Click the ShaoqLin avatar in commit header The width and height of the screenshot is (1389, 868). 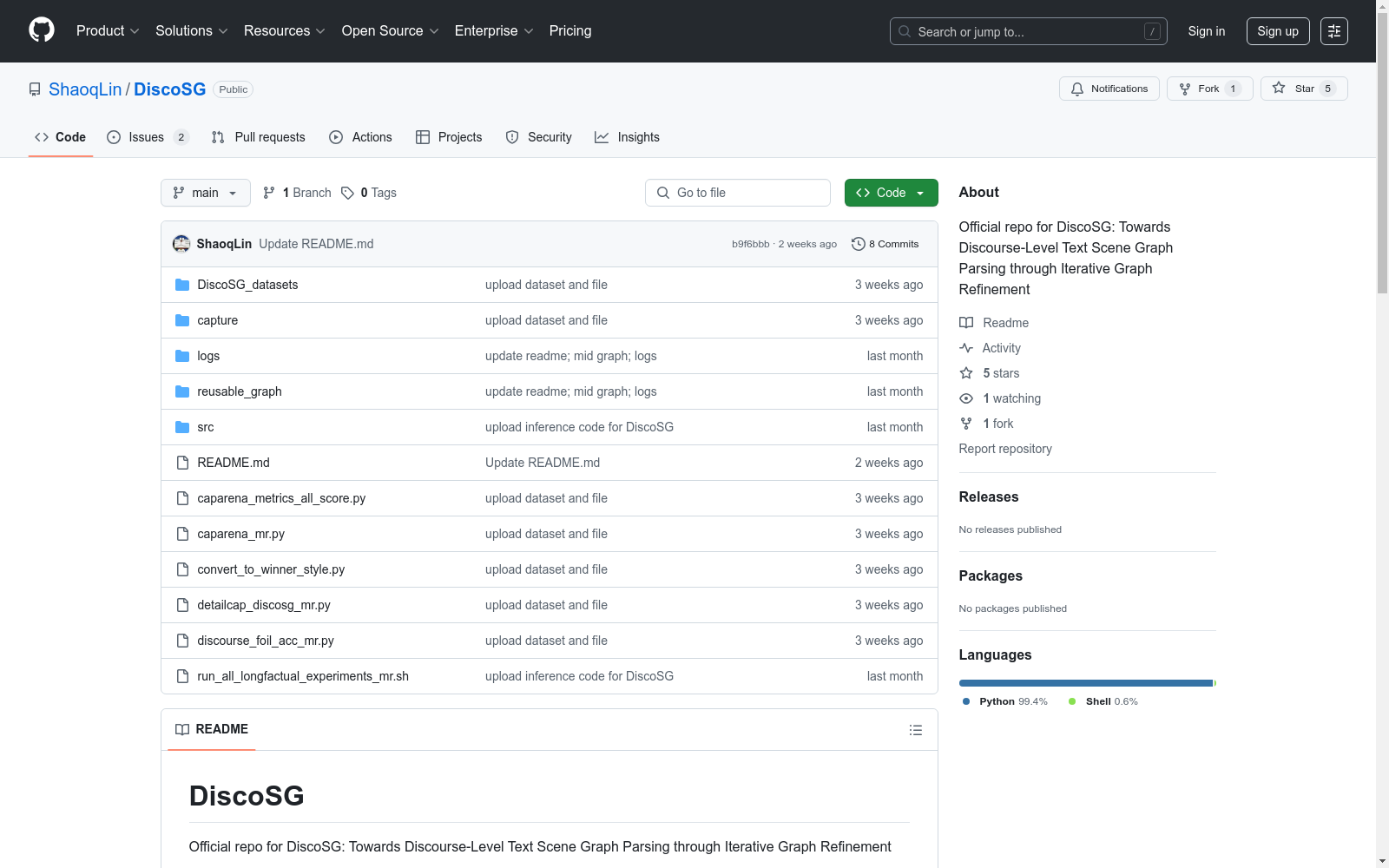pyautogui.click(x=181, y=244)
